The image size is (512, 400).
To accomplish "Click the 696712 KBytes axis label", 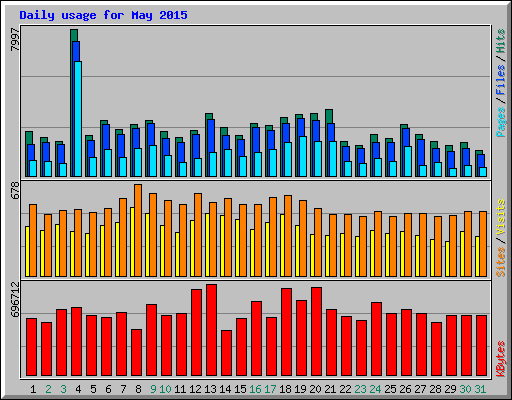I will (15, 299).
